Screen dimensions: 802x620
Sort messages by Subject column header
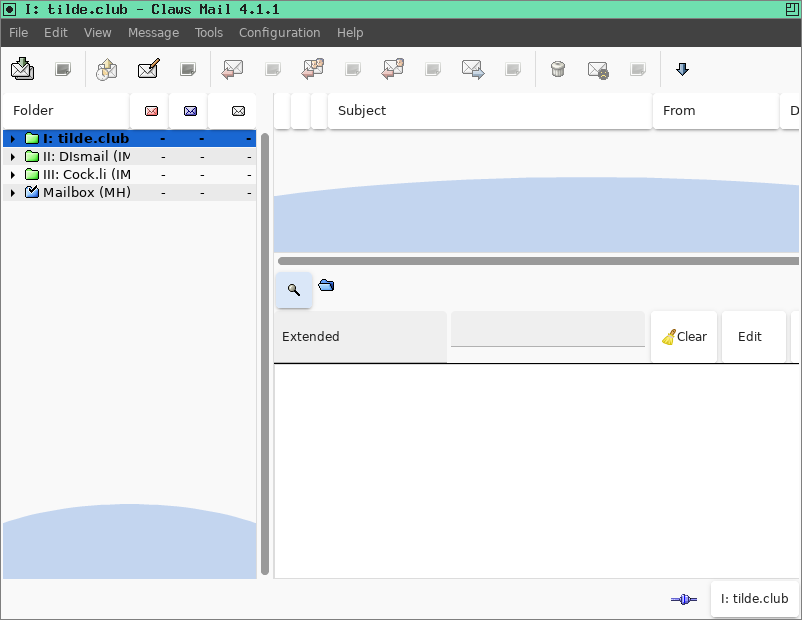489,111
